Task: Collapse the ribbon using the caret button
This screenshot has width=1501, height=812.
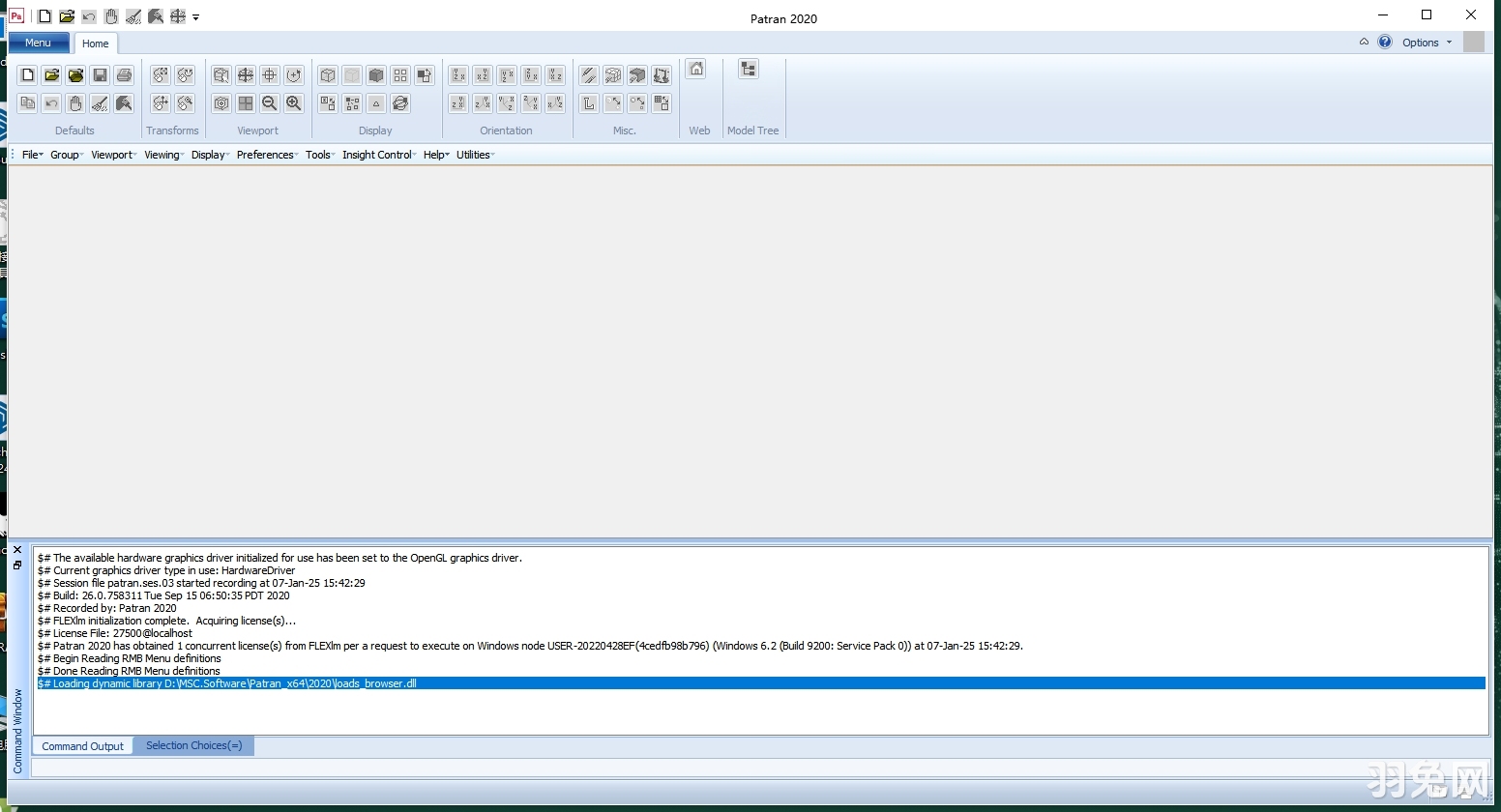Action: (1364, 43)
